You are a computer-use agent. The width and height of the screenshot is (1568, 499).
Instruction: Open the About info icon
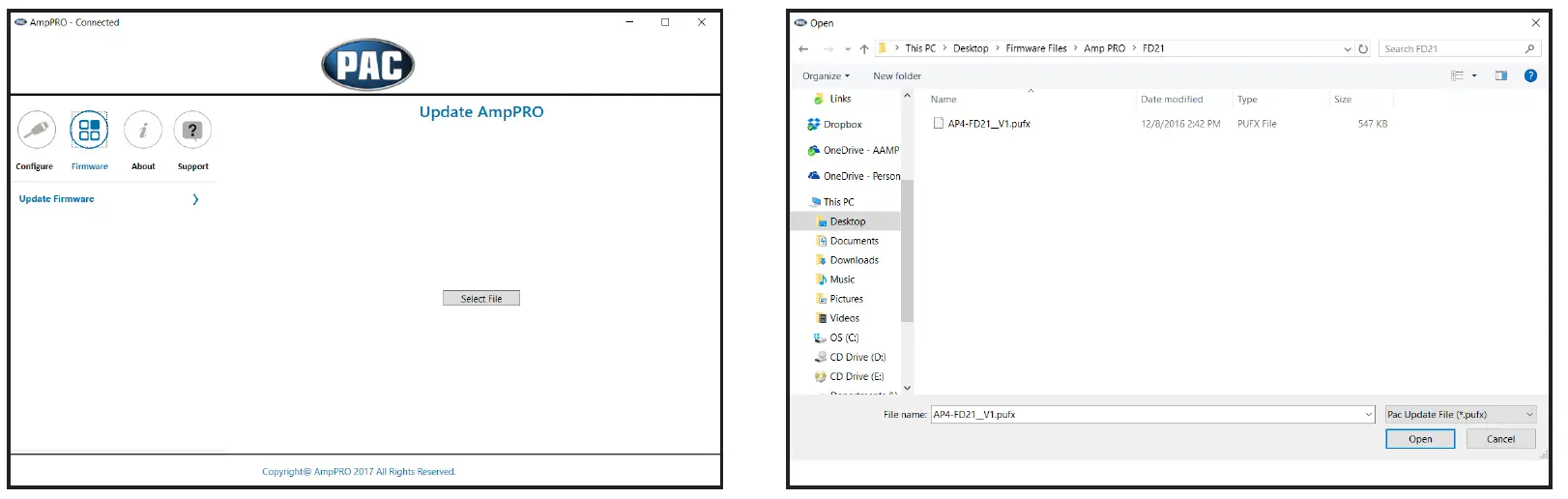coord(143,130)
